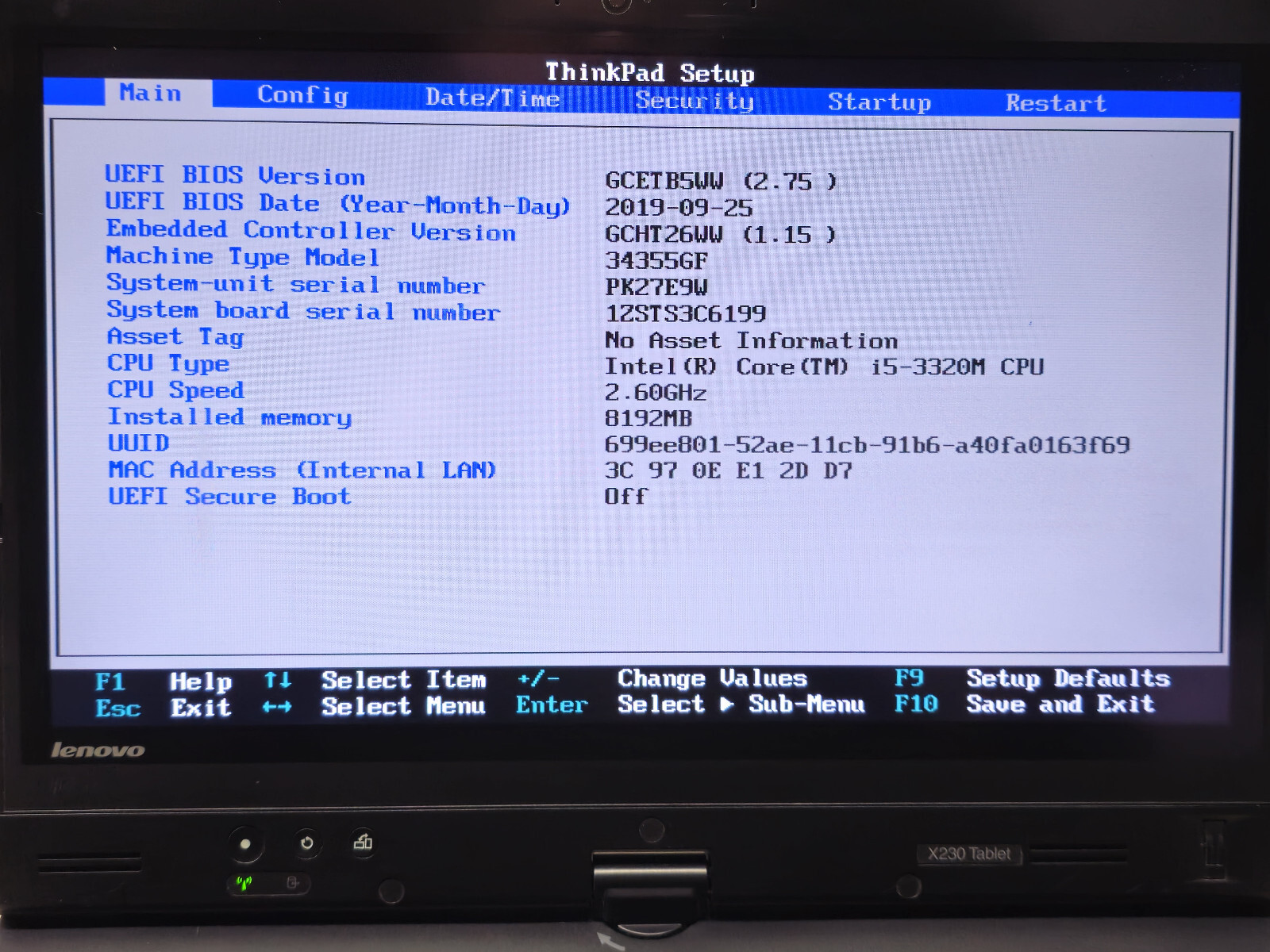Select the 8192MB memory value
1270x952 pixels.
pyautogui.click(x=648, y=418)
